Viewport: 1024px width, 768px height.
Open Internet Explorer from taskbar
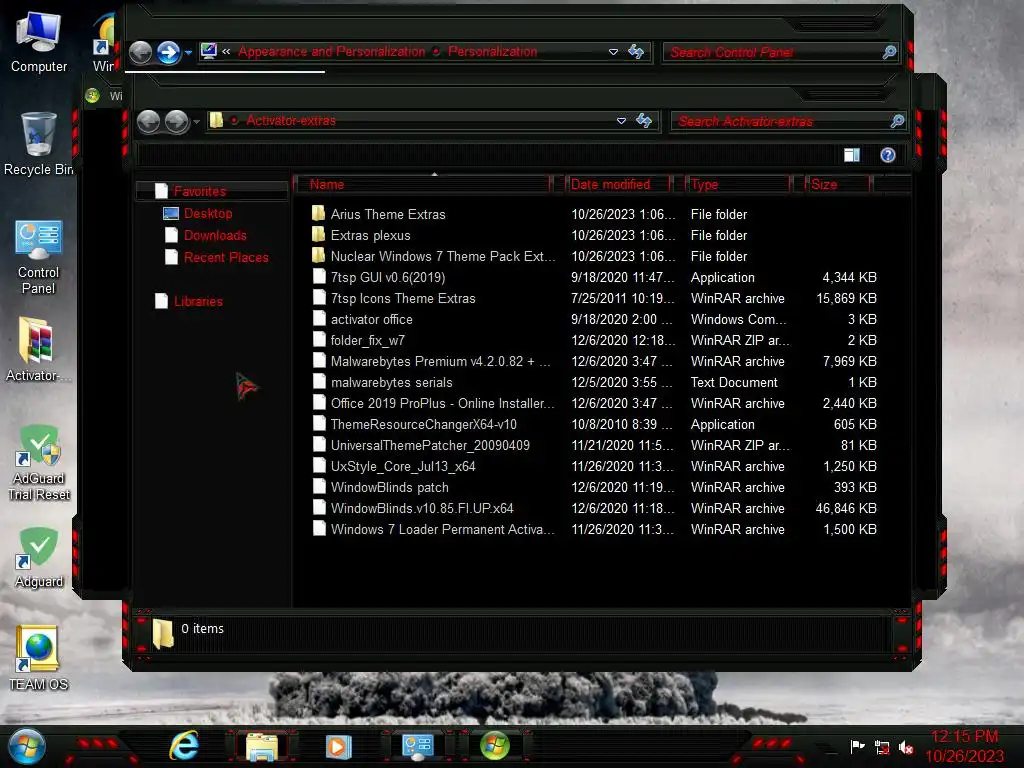point(184,745)
